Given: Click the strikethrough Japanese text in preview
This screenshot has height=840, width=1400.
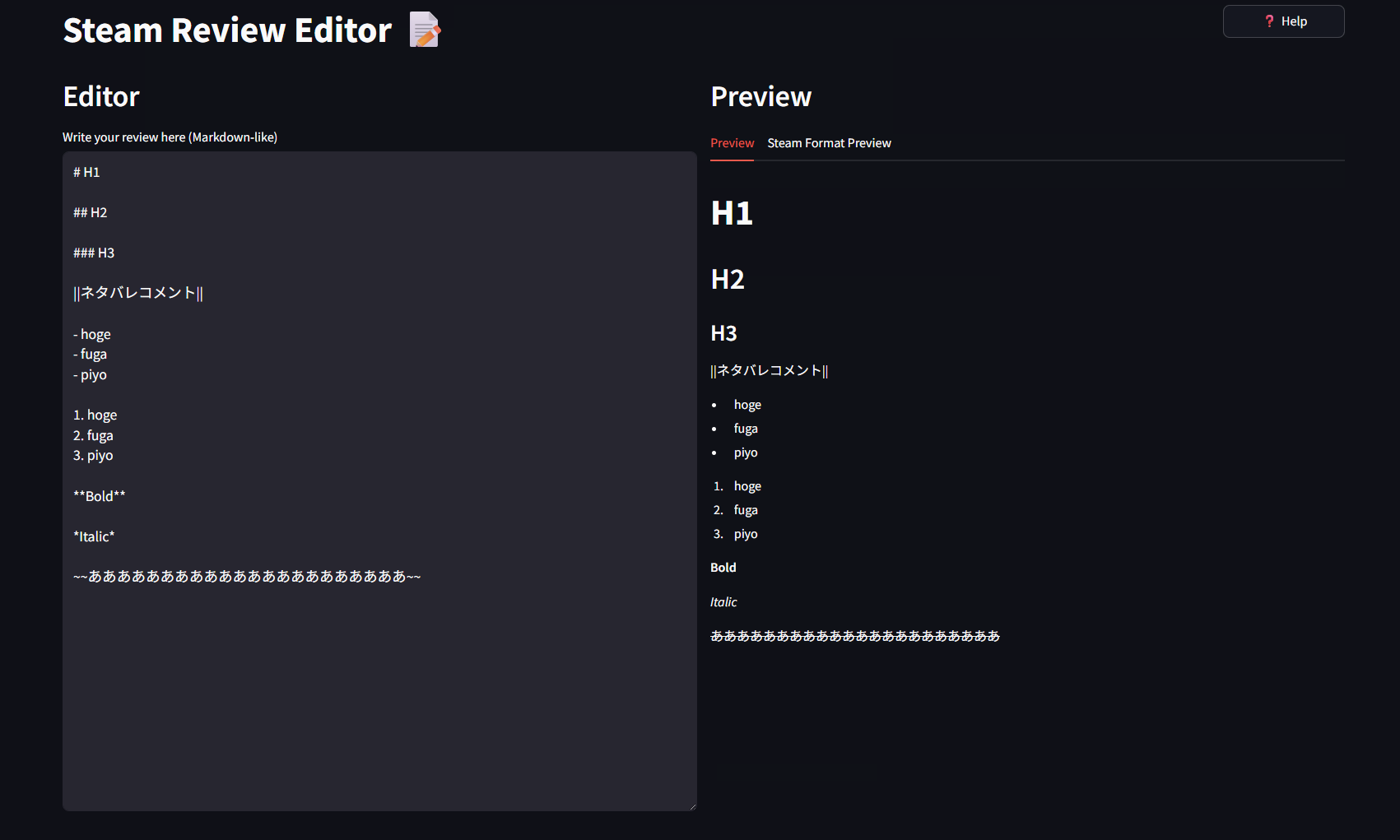Looking at the screenshot, I should [x=854, y=636].
